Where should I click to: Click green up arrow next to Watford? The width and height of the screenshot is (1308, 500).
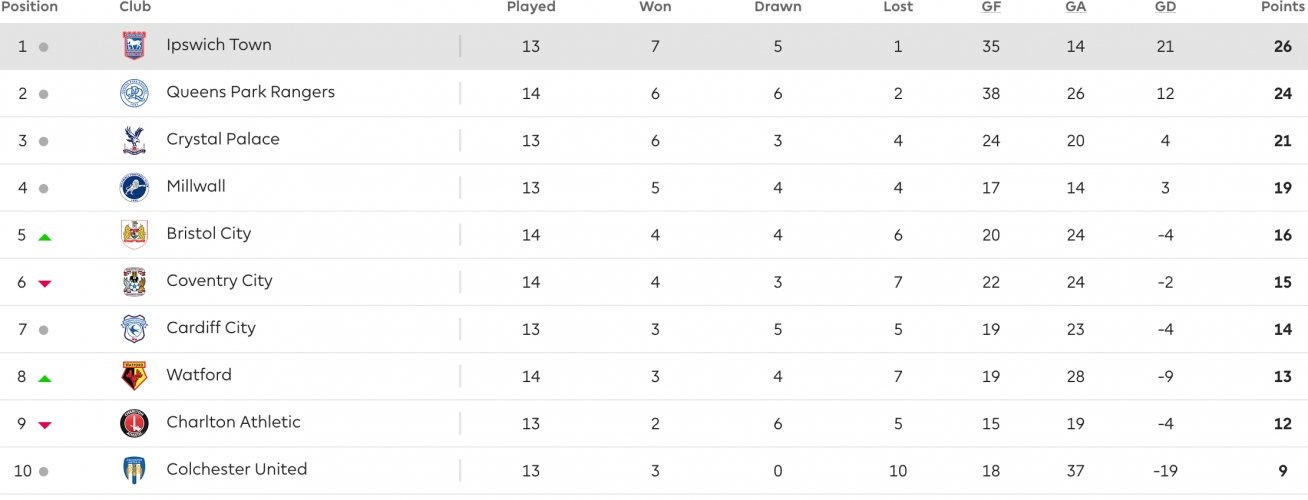pos(44,379)
